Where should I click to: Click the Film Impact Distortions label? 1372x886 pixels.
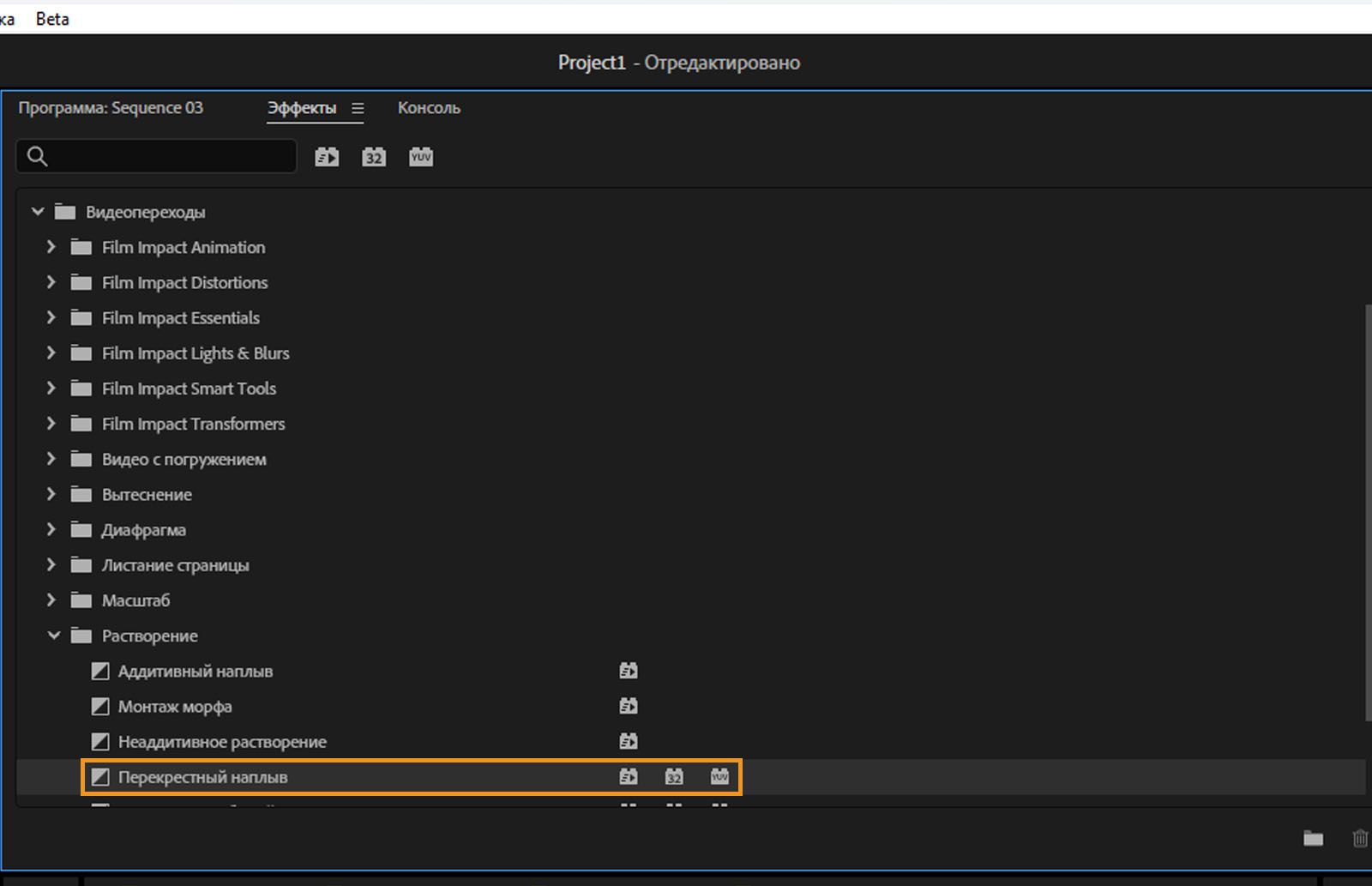click(x=185, y=282)
